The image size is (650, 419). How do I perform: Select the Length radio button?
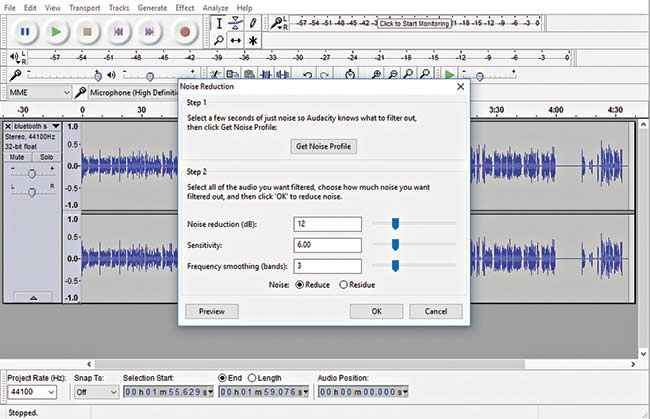coord(252,378)
